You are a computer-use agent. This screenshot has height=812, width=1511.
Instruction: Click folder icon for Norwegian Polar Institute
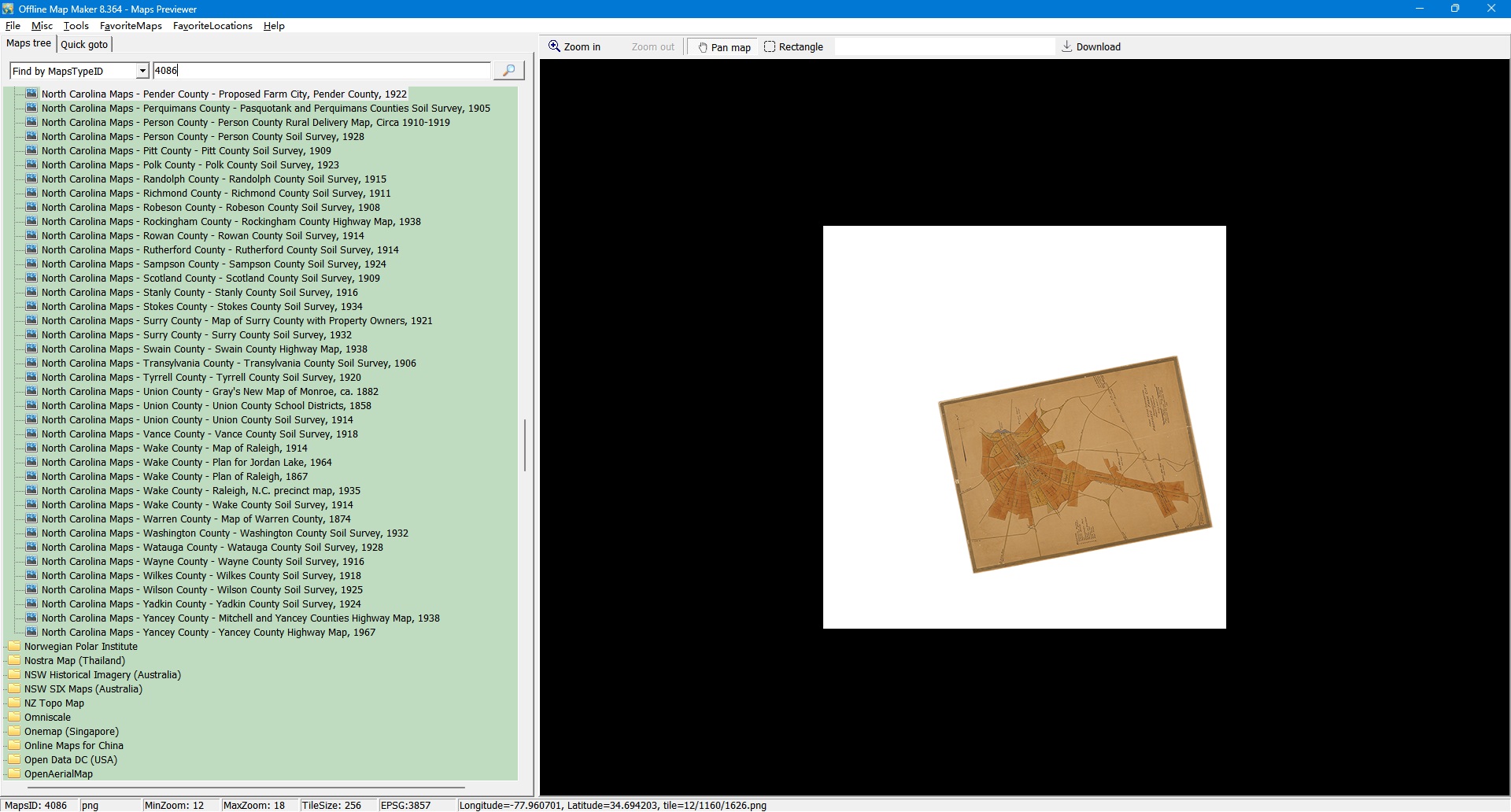(x=14, y=646)
